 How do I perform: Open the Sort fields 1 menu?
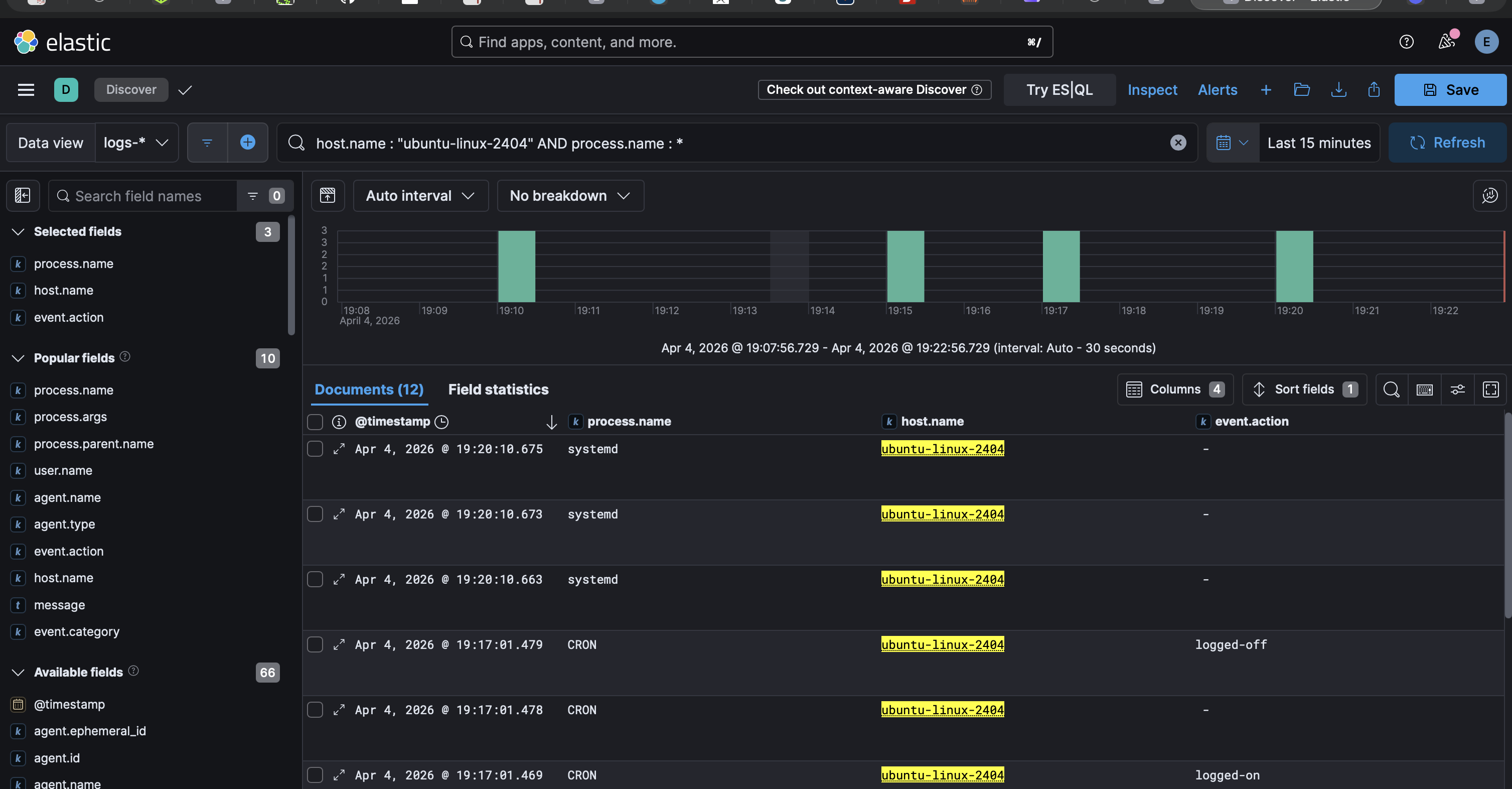coord(1304,389)
